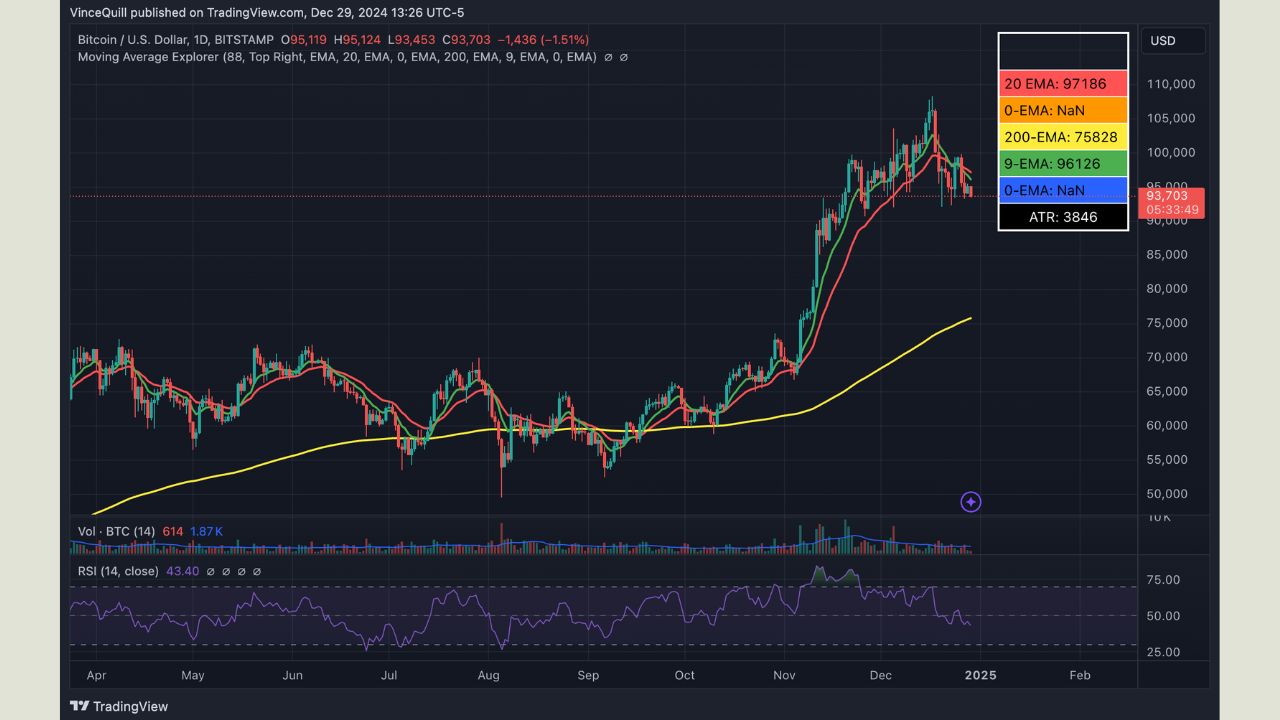Click the volume average 1.87K

pos(206,531)
